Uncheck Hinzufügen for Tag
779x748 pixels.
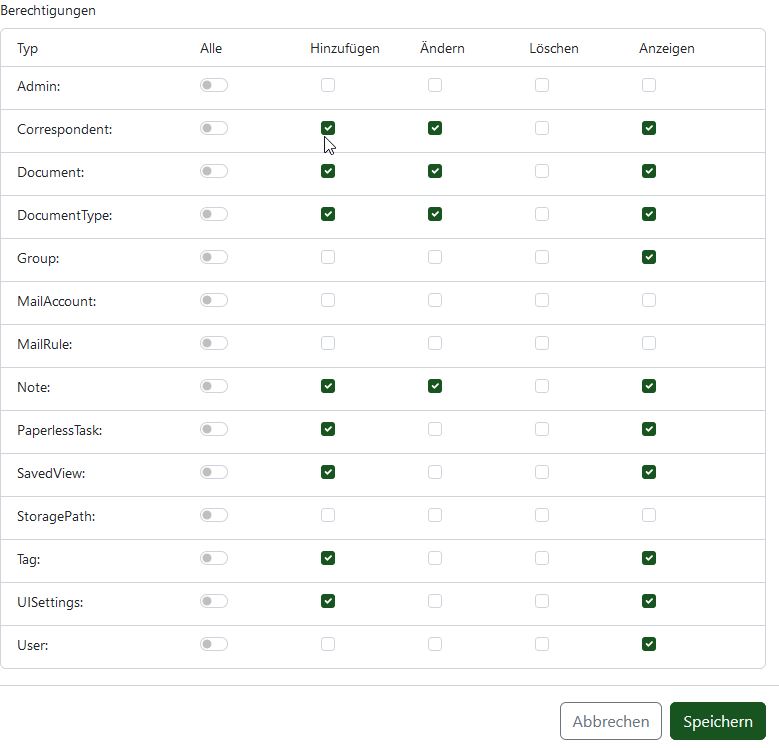[x=328, y=558]
